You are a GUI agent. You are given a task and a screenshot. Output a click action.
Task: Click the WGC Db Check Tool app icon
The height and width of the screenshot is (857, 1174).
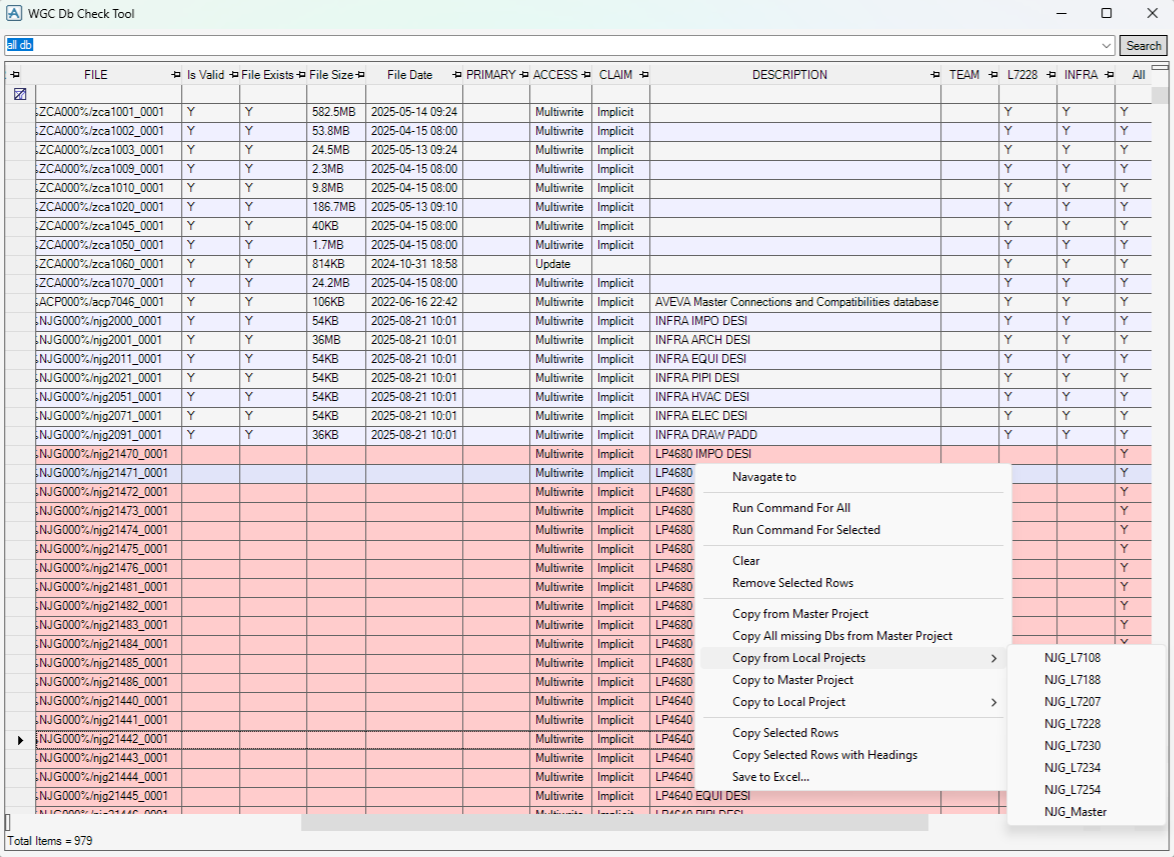13,13
